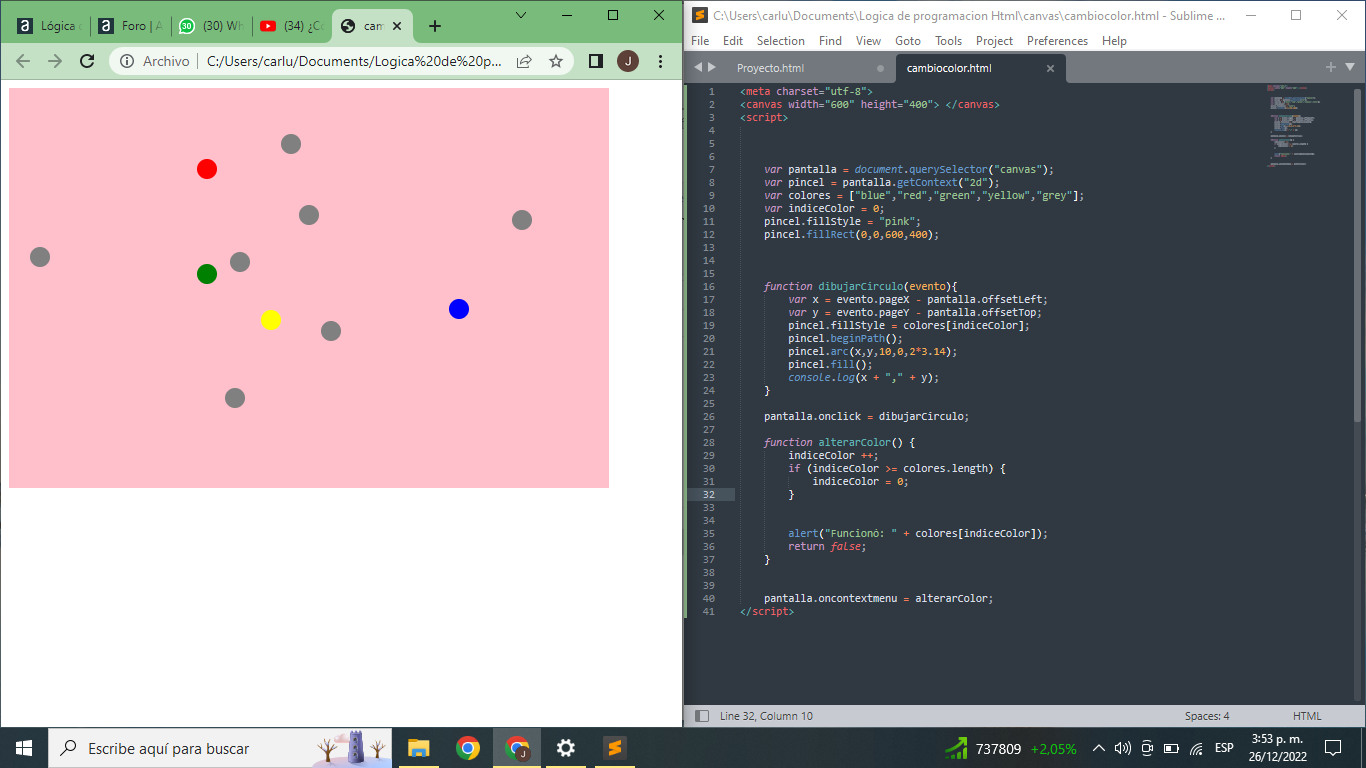Screen dimensions: 1366x768
Task: Open File Explorer from the taskbar
Action: (418, 748)
